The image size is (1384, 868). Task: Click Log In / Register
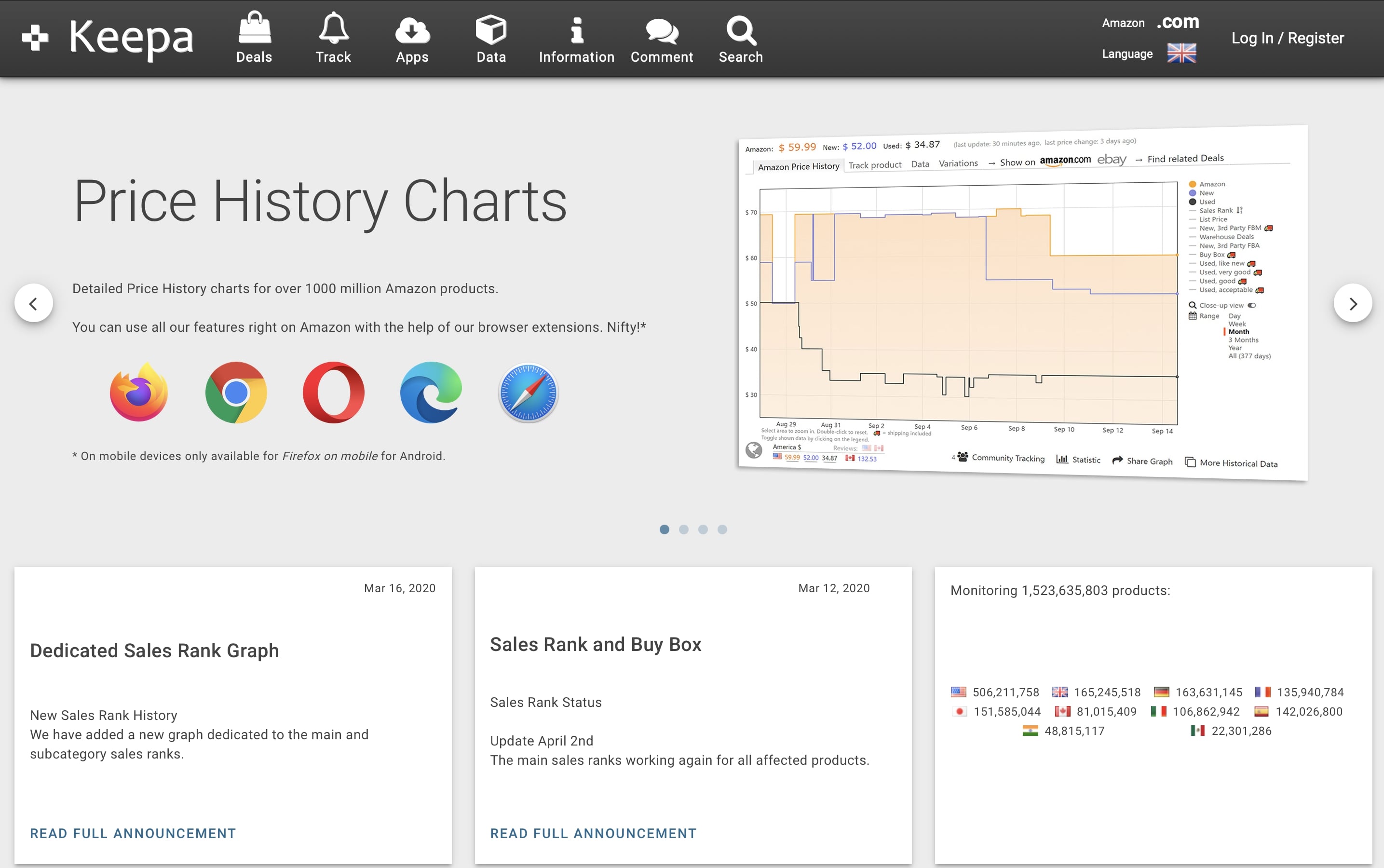[1287, 38]
